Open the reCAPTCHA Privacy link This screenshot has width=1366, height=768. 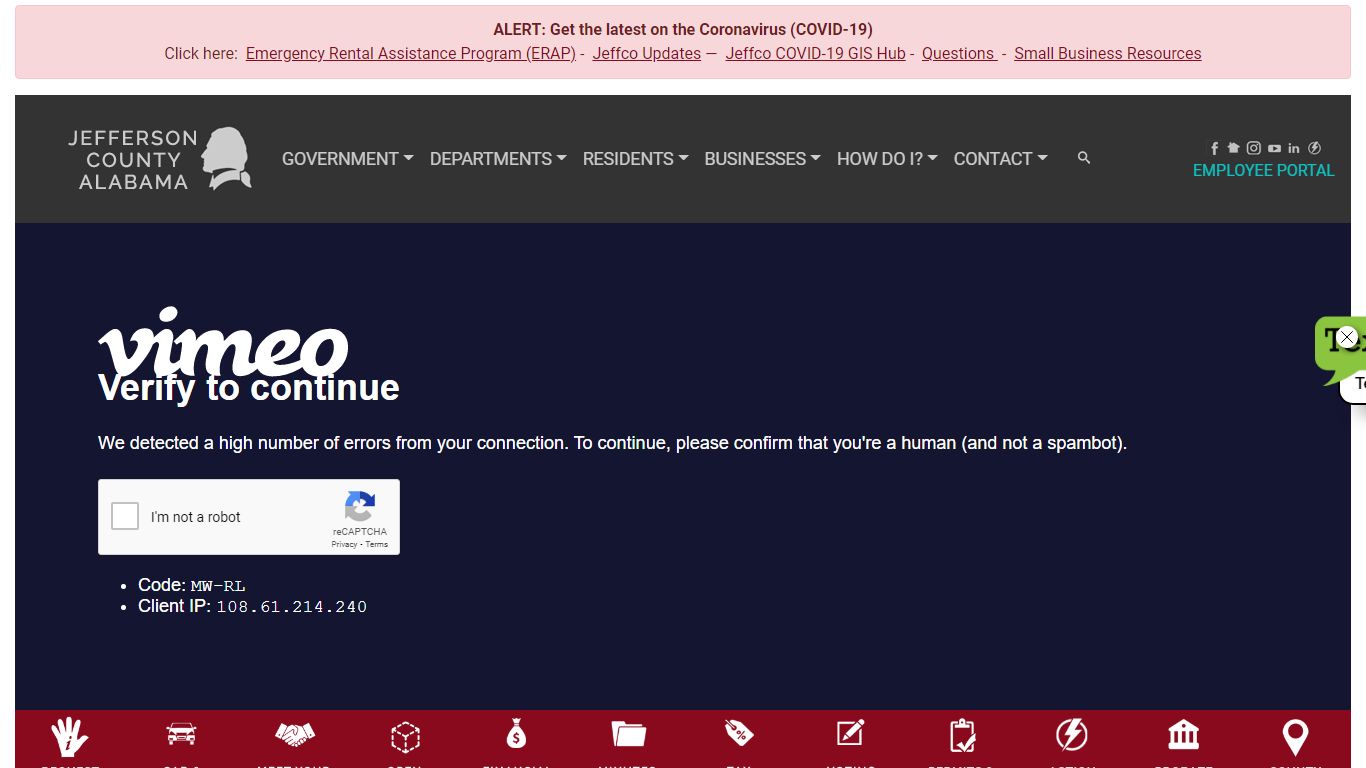[x=344, y=545]
